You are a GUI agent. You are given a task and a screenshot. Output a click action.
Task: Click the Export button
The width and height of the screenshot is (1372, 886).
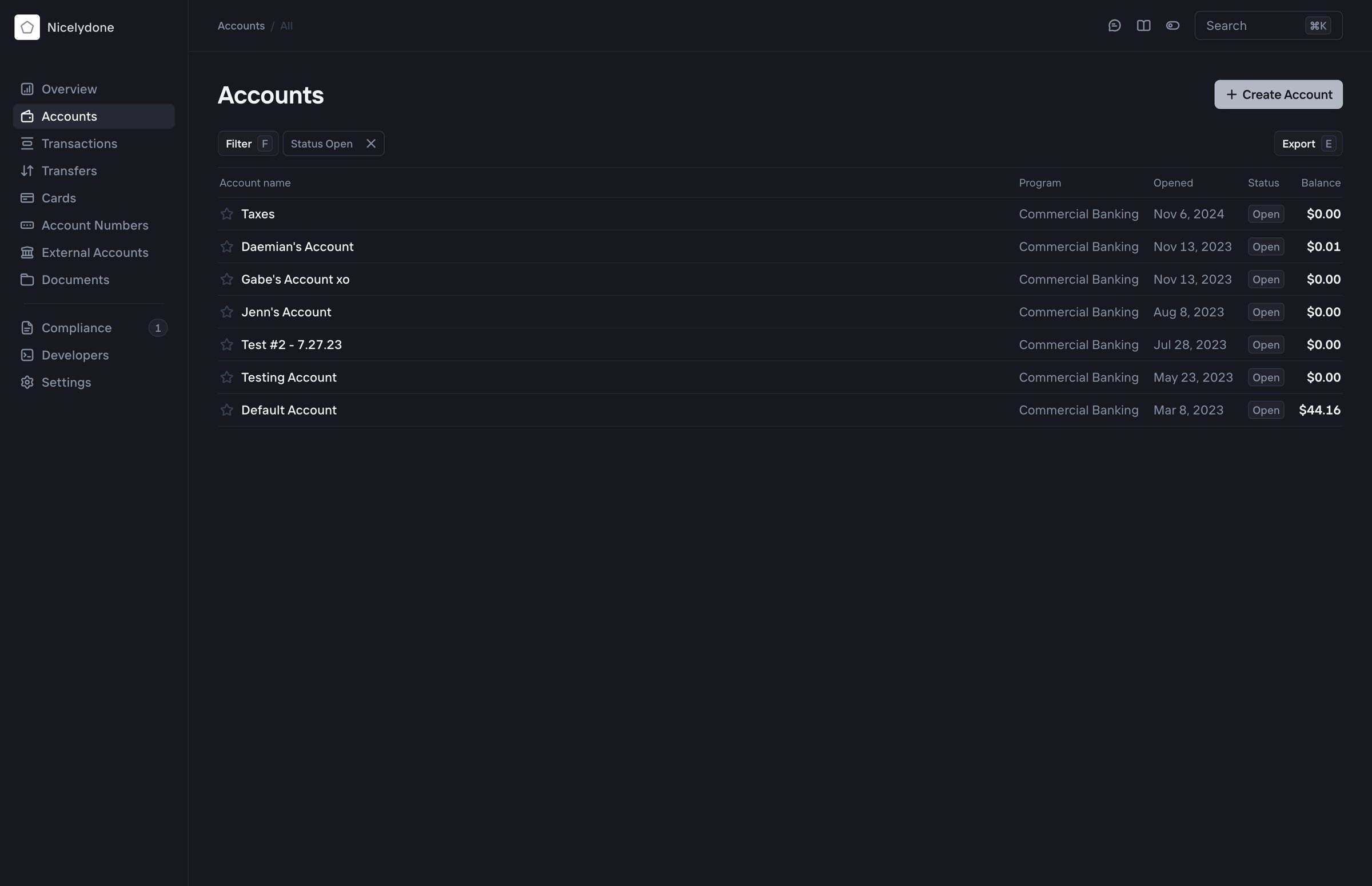click(1307, 144)
